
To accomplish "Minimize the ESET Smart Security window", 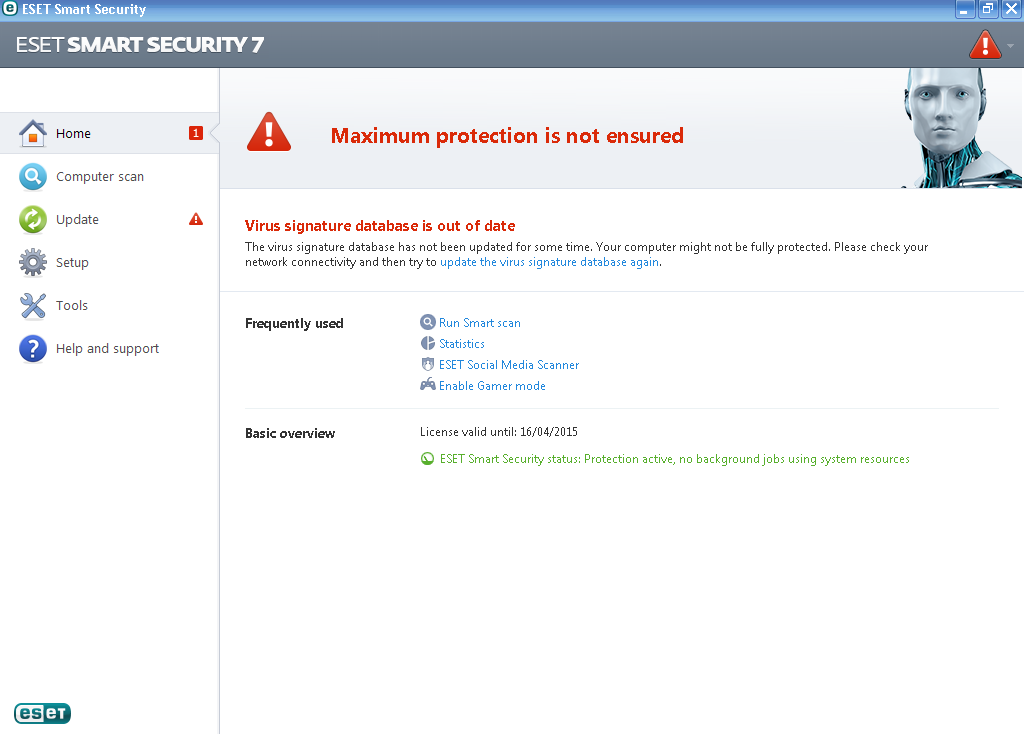I will pos(965,9).
